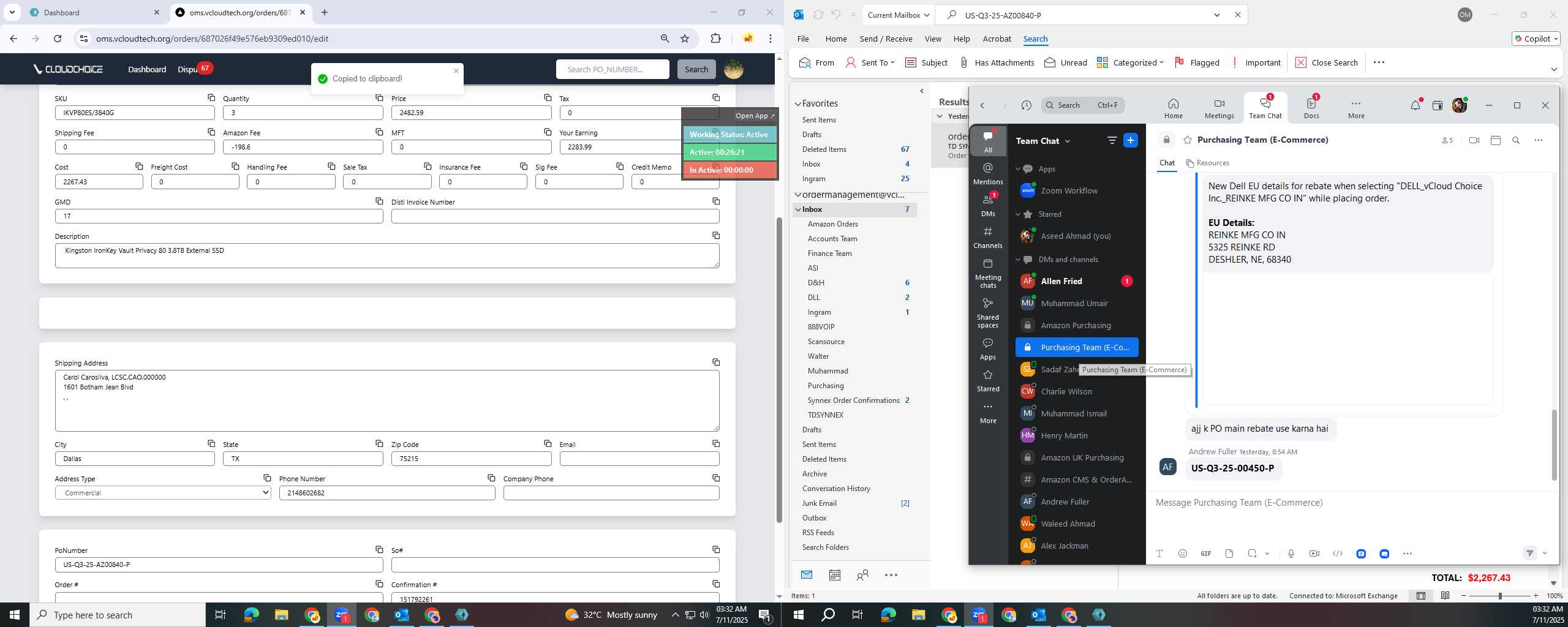
Task: Click the Copilot button in Outlook
Action: point(1536,39)
